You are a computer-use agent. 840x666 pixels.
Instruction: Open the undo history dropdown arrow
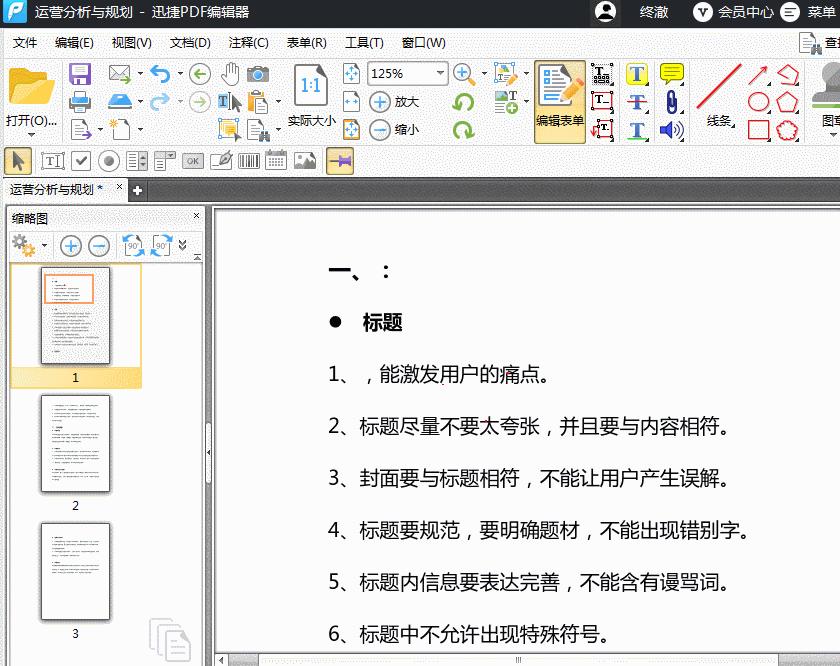pyautogui.click(x=180, y=73)
